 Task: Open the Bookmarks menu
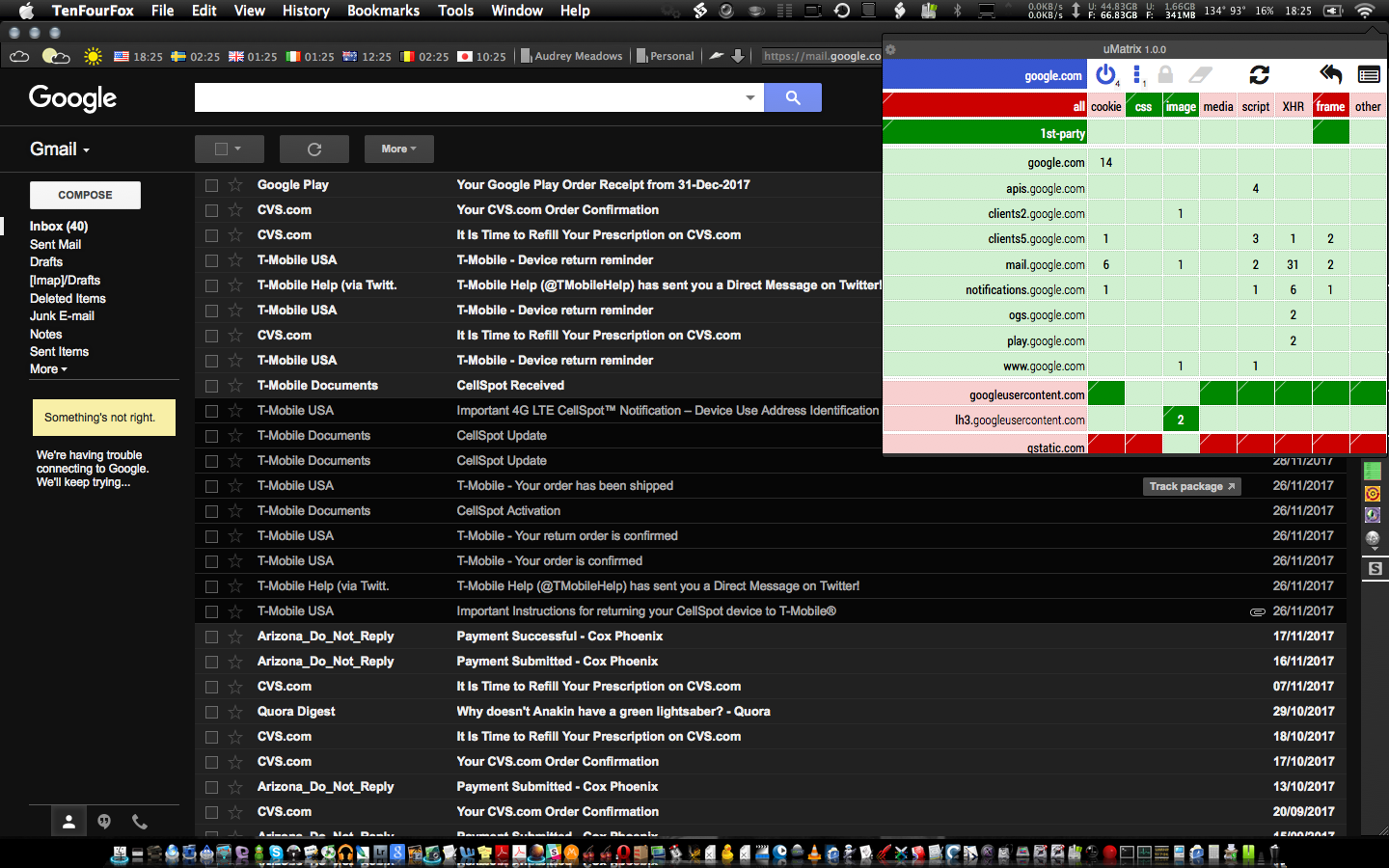[383, 11]
